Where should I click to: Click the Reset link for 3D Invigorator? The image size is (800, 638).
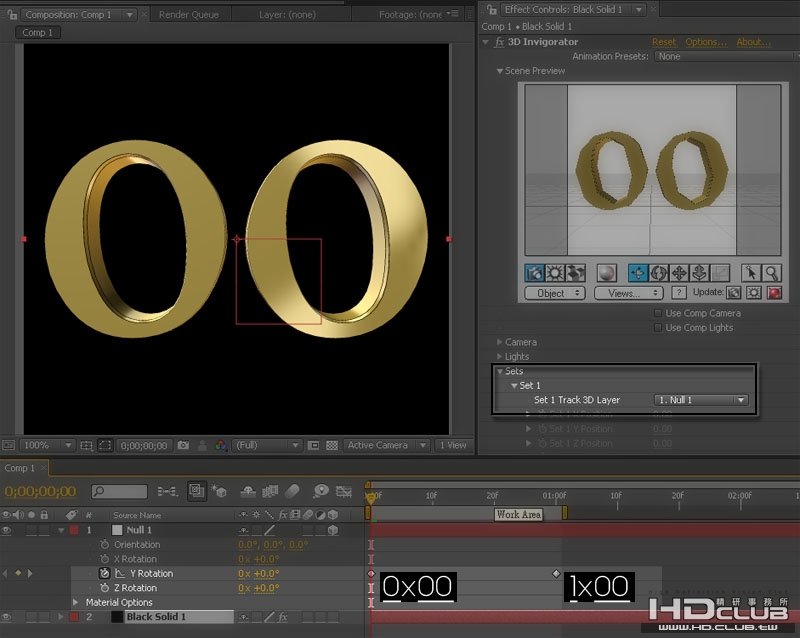[664, 42]
